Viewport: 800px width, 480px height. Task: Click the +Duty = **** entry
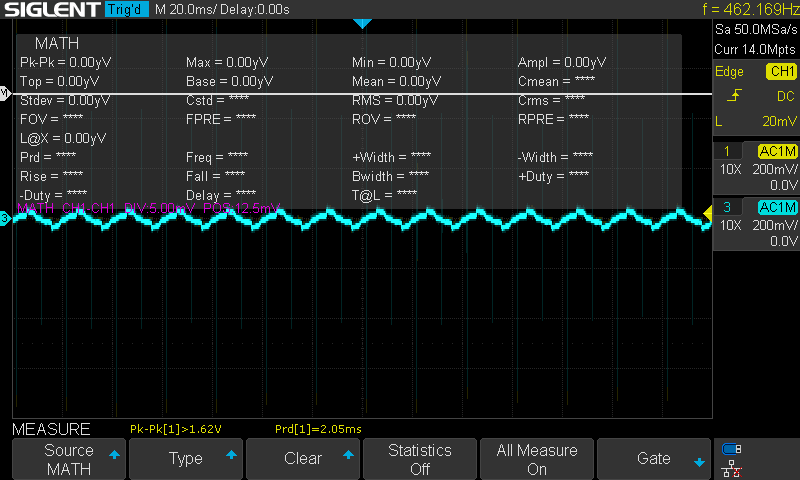554,176
